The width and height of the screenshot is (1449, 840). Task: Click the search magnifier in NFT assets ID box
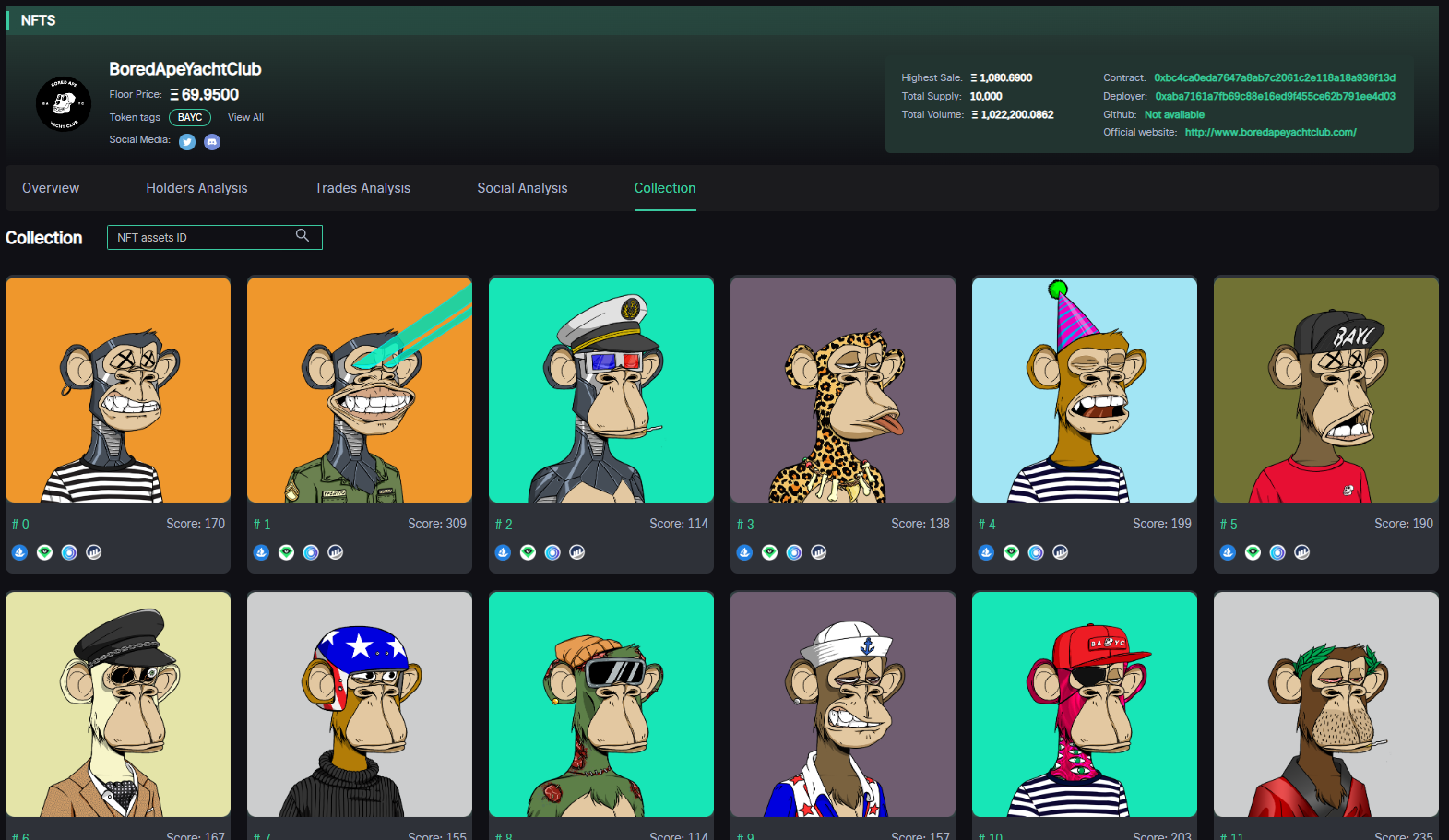(303, 236)
